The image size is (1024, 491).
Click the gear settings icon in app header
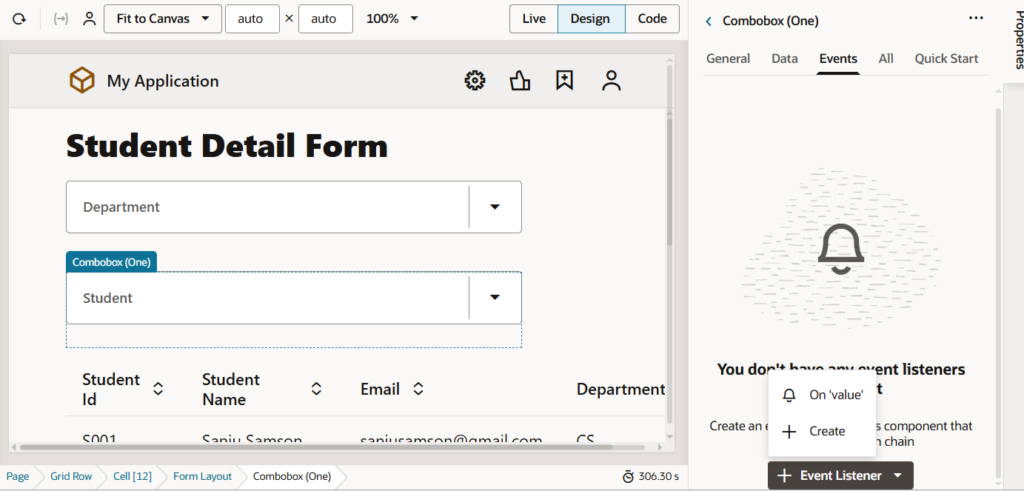tap(475, 81)
